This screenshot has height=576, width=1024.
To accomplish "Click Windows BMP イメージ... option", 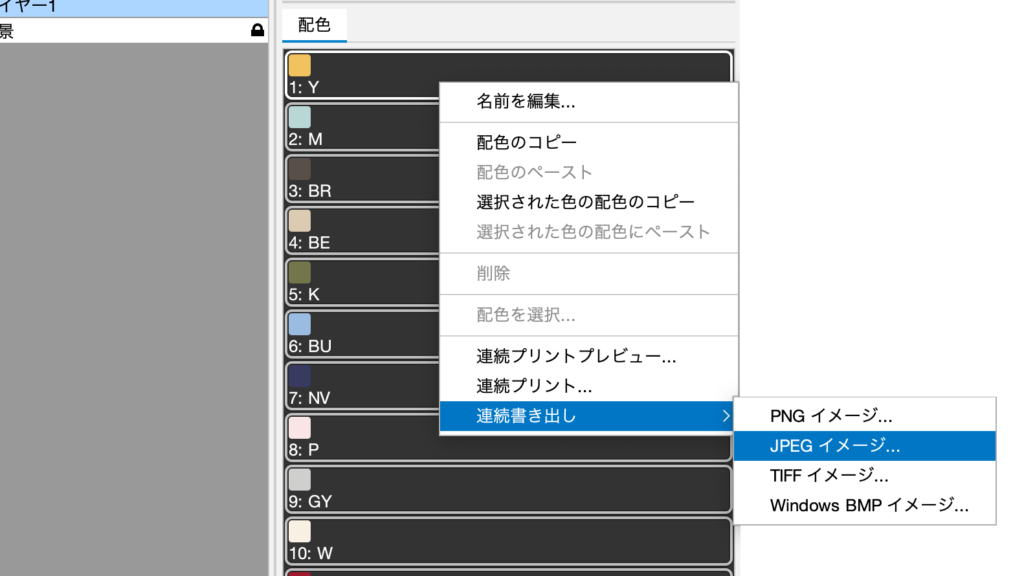I will [x=869, y=506].
